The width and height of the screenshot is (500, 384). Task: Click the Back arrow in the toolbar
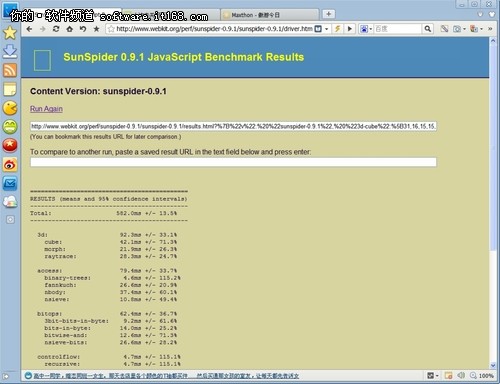[29, 29]
